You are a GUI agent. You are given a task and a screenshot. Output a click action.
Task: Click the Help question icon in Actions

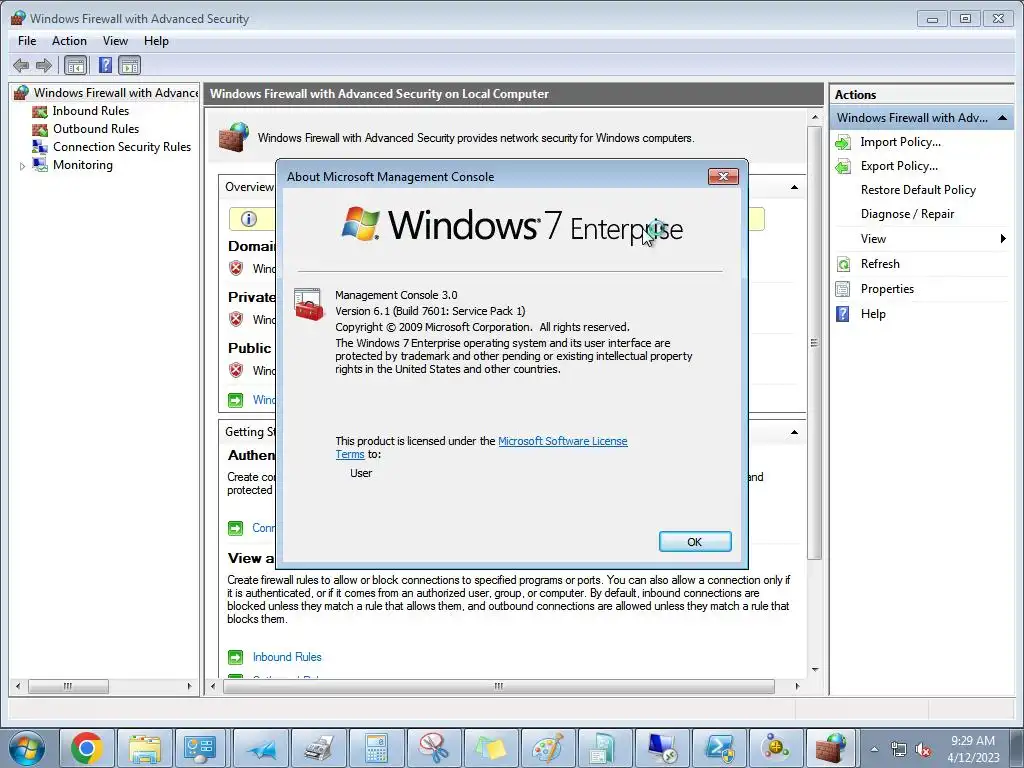click(843, 313)
